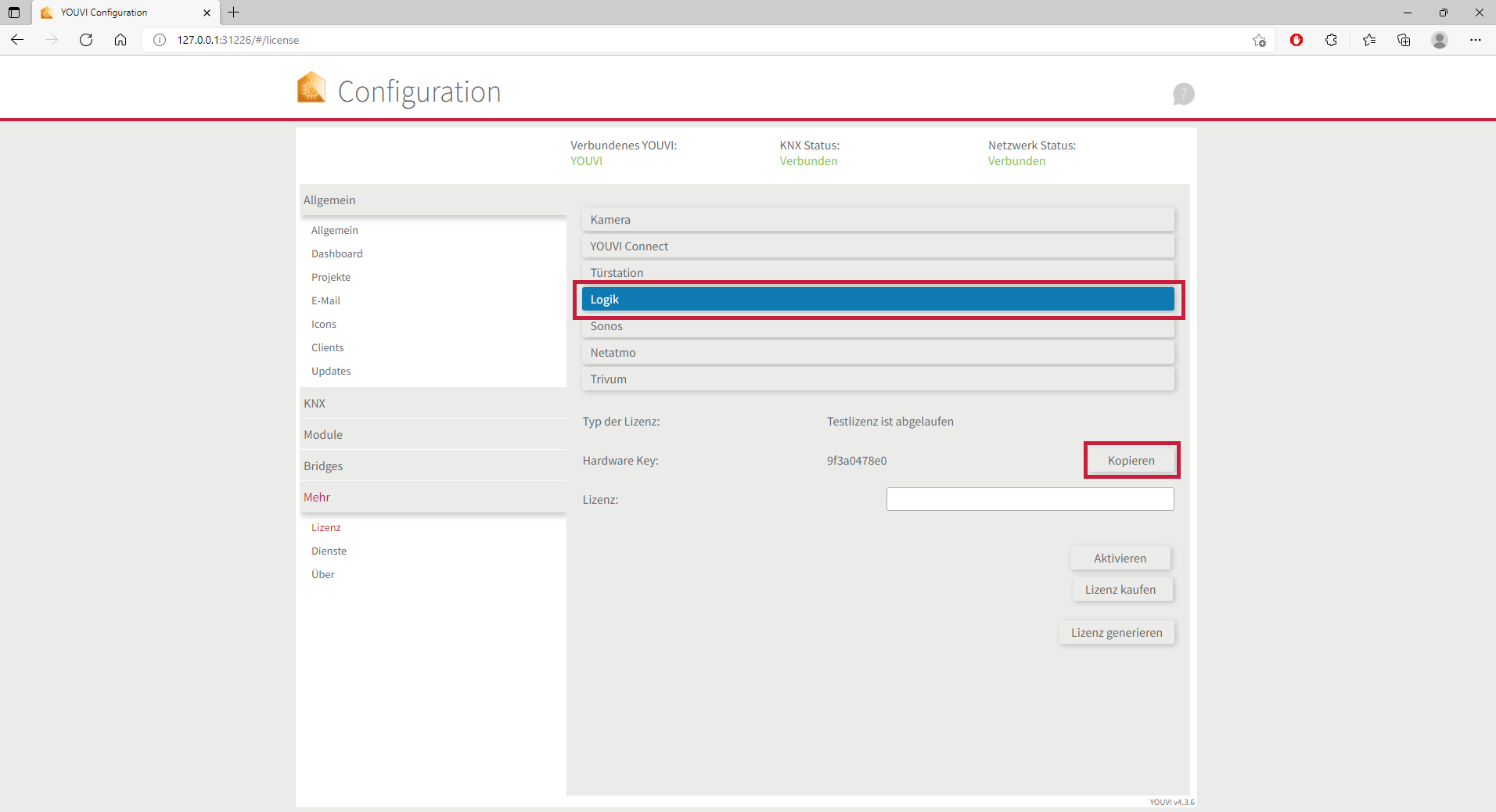Screen dimensions: 1496x812
Task: Open a new browser tab
Action: pos(233,13)
